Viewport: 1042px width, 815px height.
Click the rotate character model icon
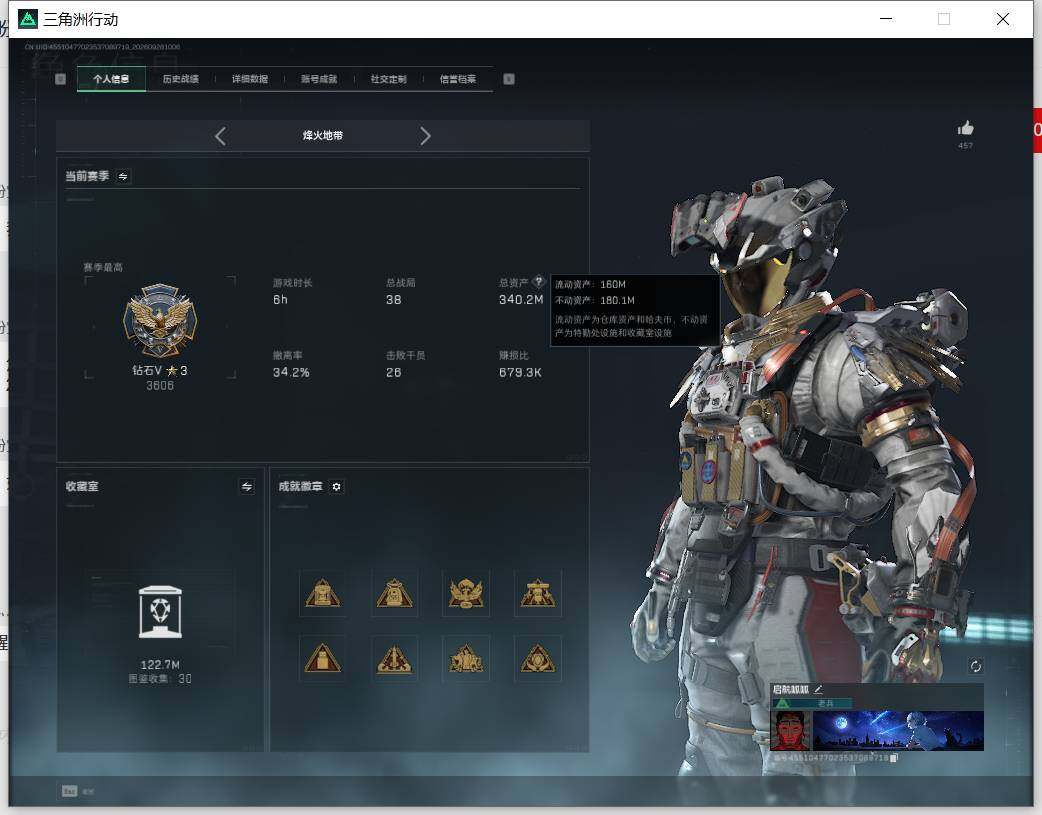coord(975,666)
